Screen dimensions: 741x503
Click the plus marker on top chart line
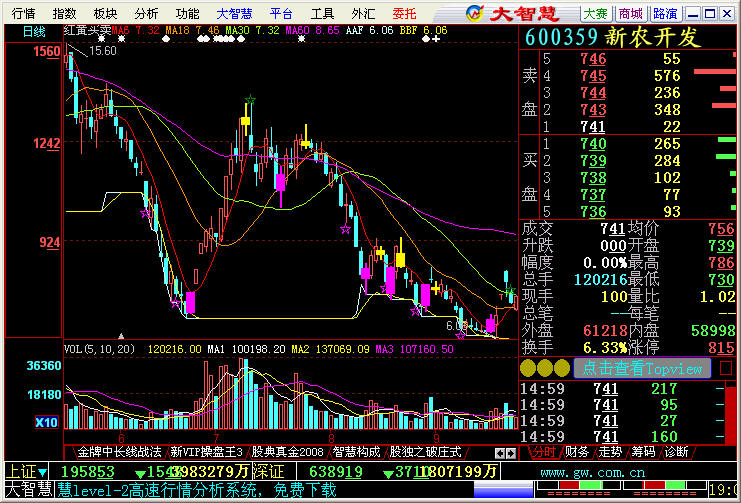(x=436, y=39)
